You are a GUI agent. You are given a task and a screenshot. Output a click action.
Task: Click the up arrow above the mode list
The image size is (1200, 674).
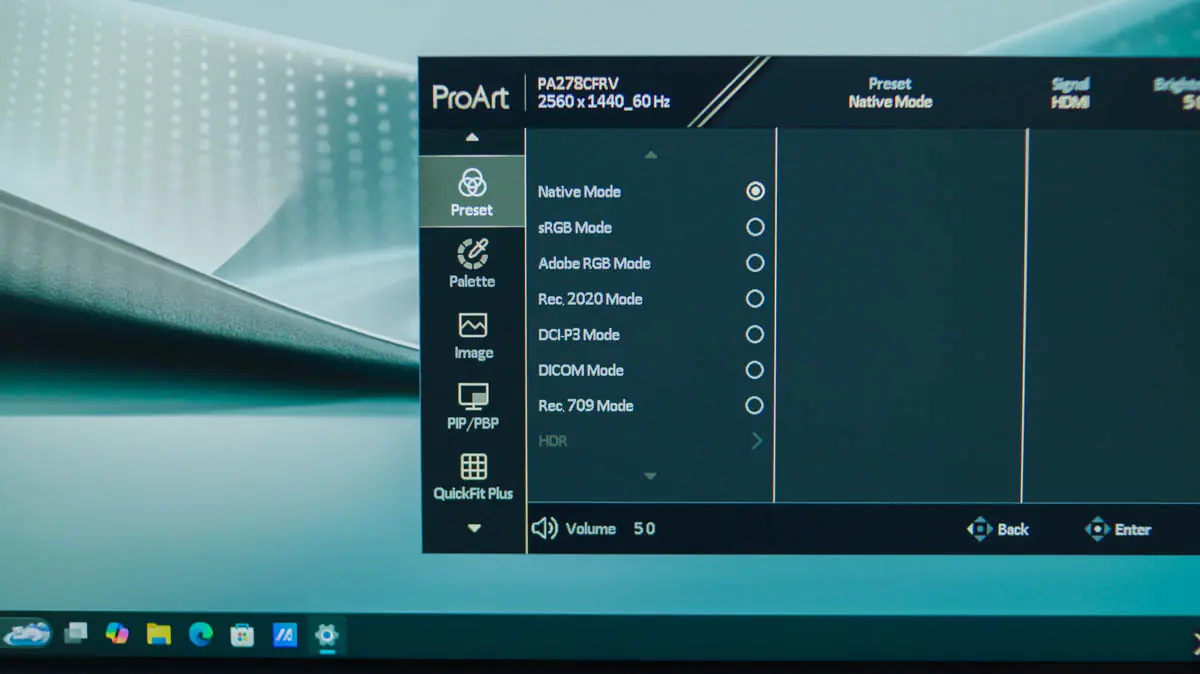tap(651, 155)
